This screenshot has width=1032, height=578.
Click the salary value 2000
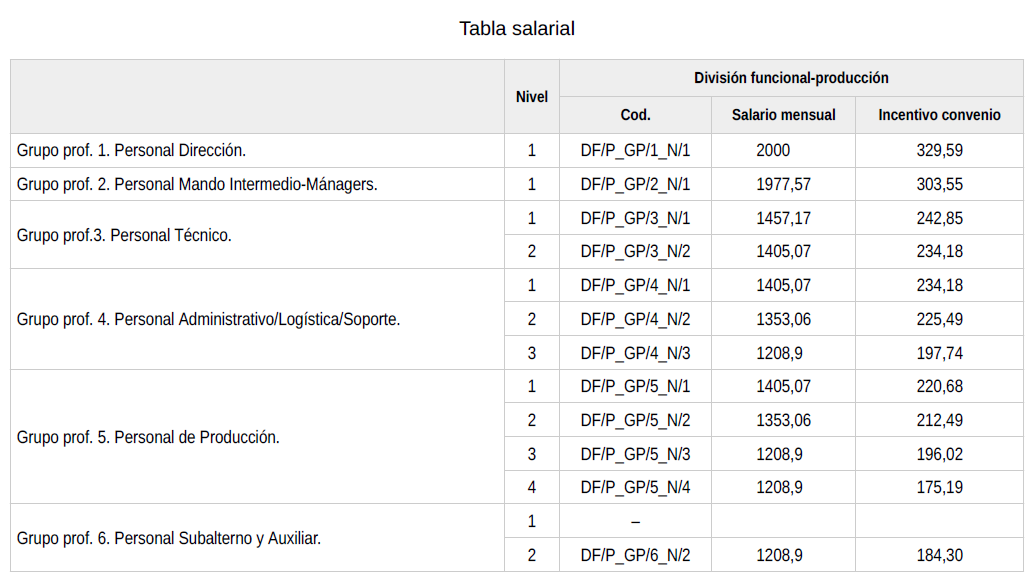[x=773, y=151]
